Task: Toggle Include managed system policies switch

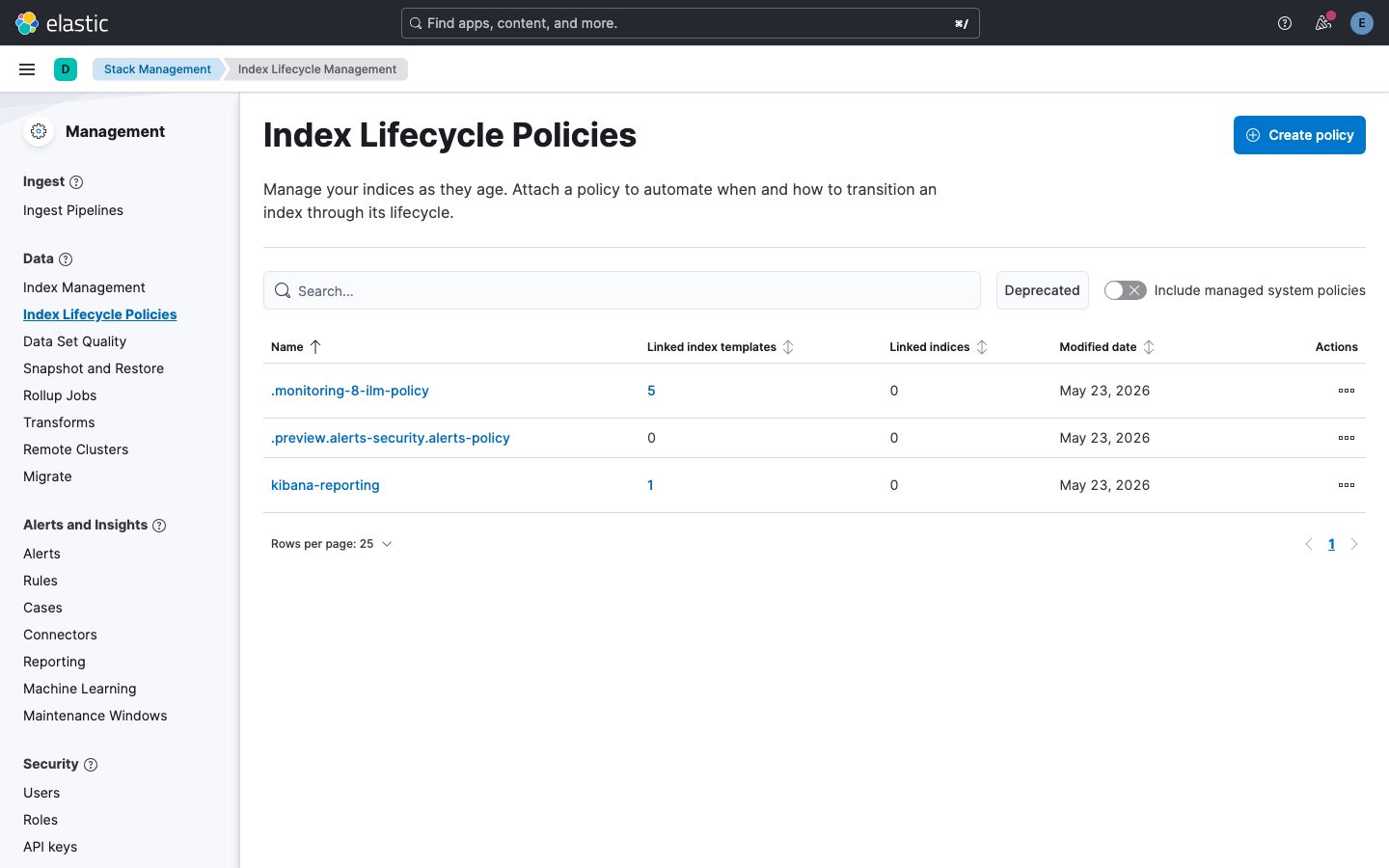Action: (x=1125, y=290)
